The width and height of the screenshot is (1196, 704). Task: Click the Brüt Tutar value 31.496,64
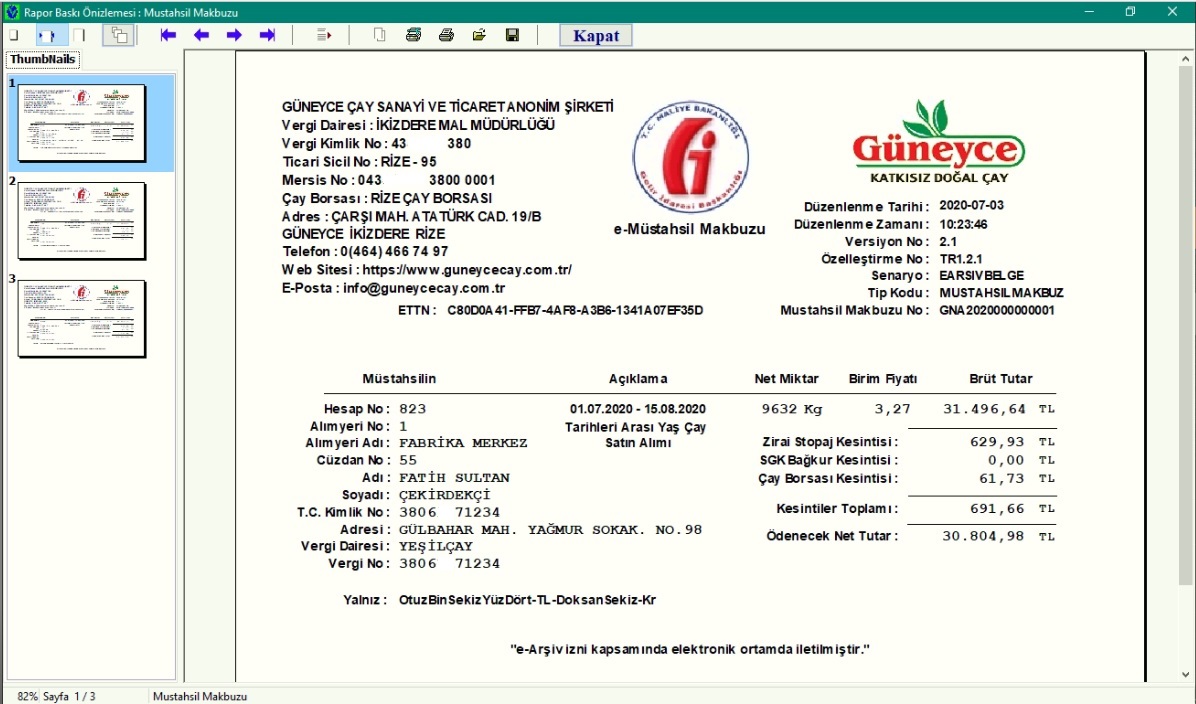point(985,409)
